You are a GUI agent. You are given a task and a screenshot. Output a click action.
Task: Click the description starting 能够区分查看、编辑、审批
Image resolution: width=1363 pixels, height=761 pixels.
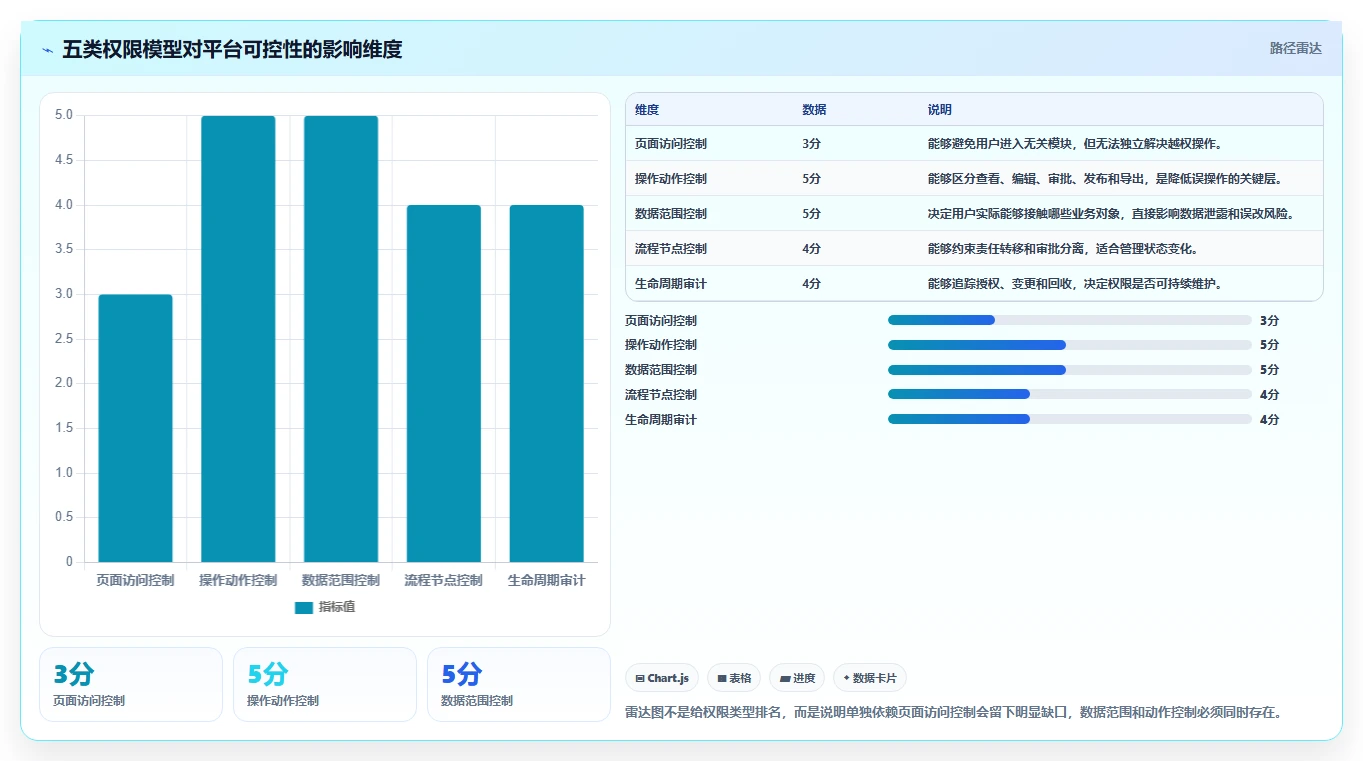click(x=1105, y=179)
